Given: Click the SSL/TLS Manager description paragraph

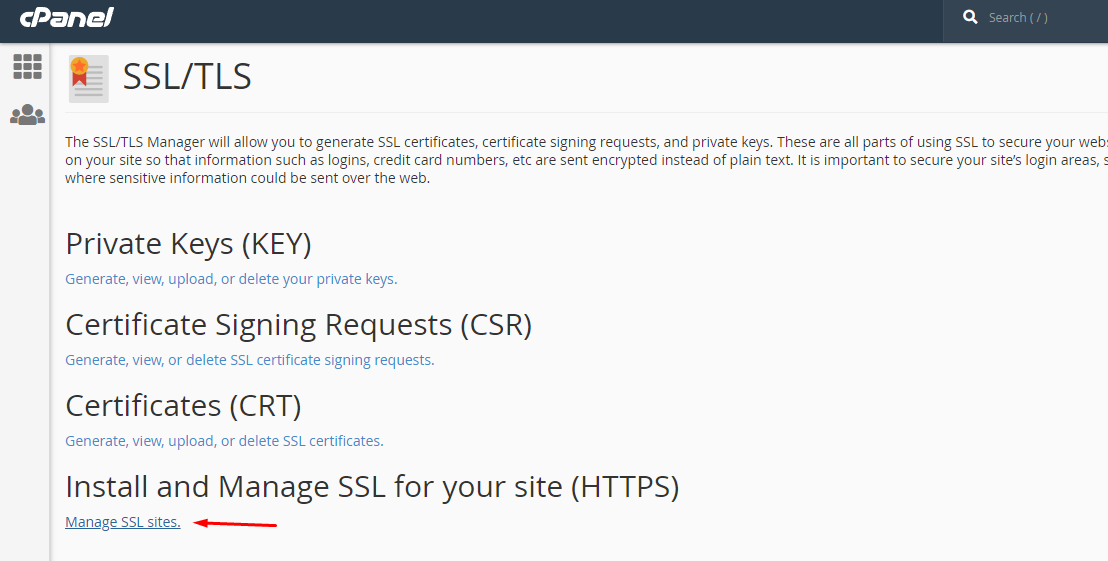Looking at the screenshot, I should coord(587,160).
